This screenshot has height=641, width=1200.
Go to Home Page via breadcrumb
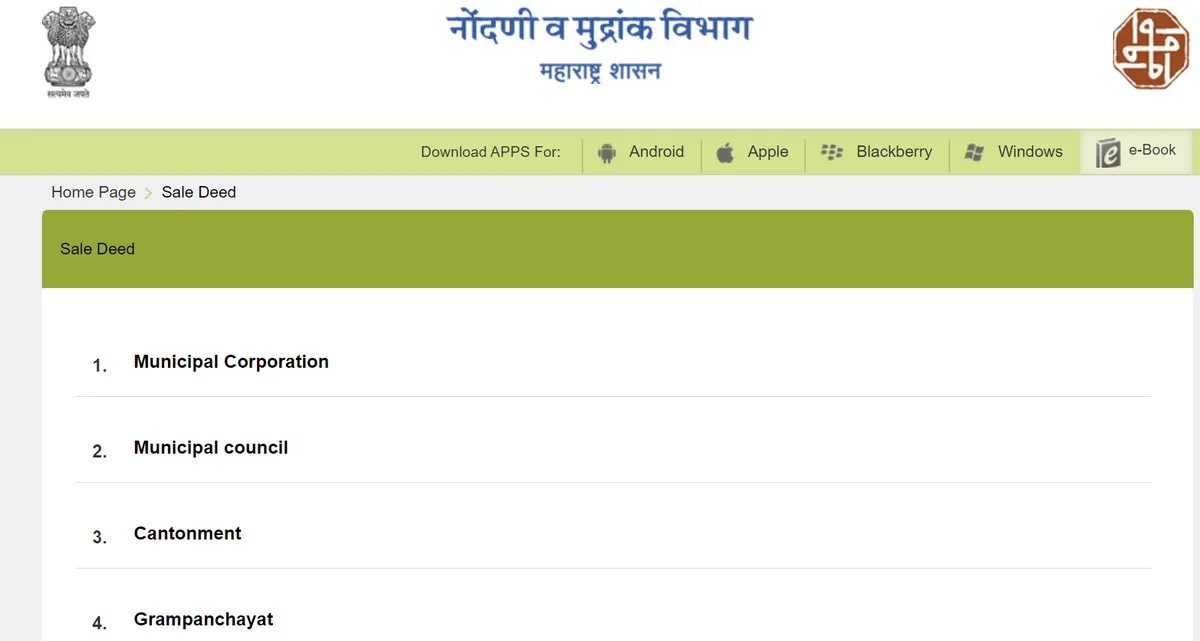(x=93, y=192)
